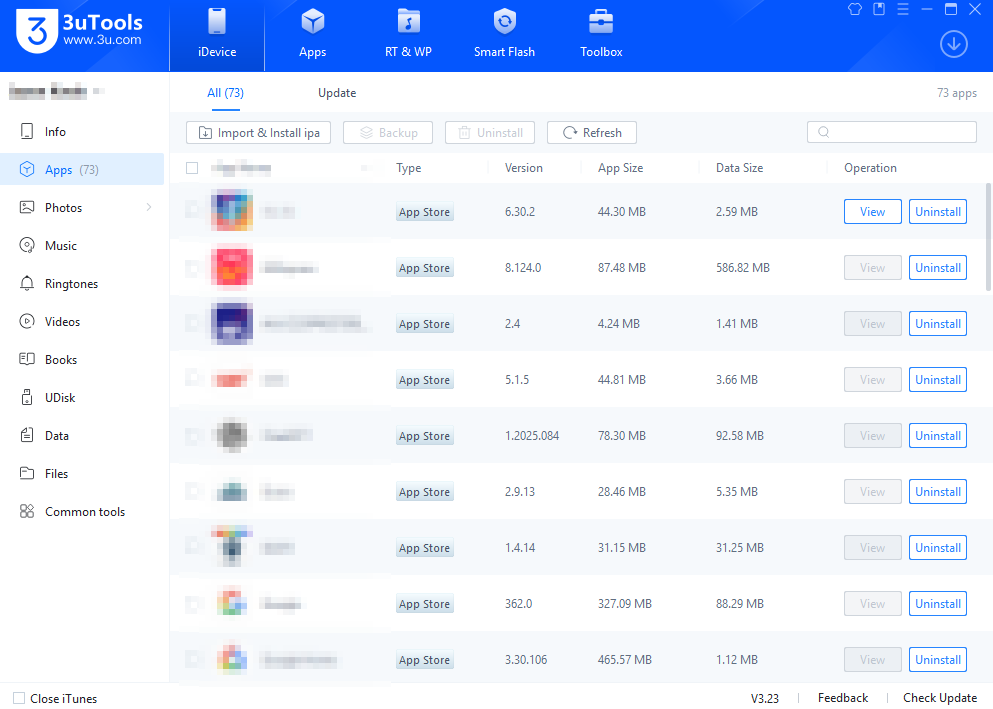Click inside the app search field

pyautogui.click(x=891, y=131)
